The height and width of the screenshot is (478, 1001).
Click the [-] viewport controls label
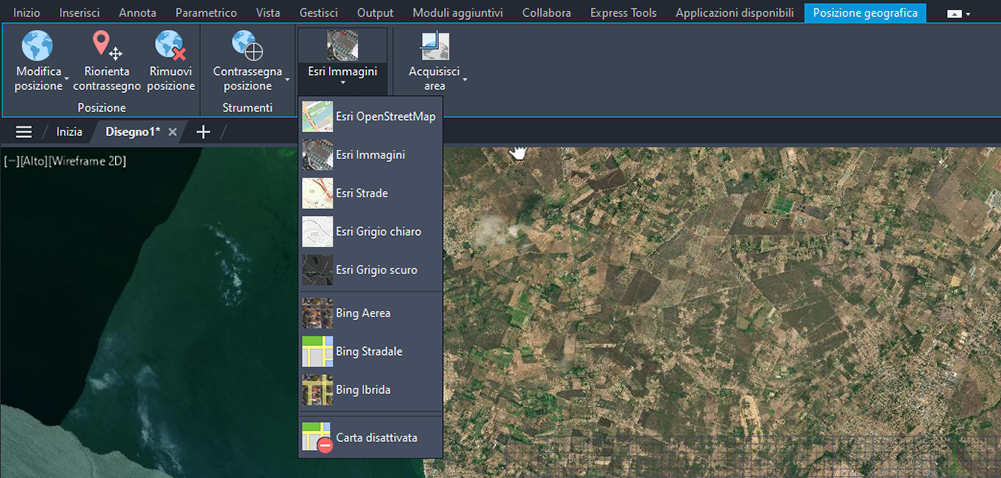click(x=12, y=161)
